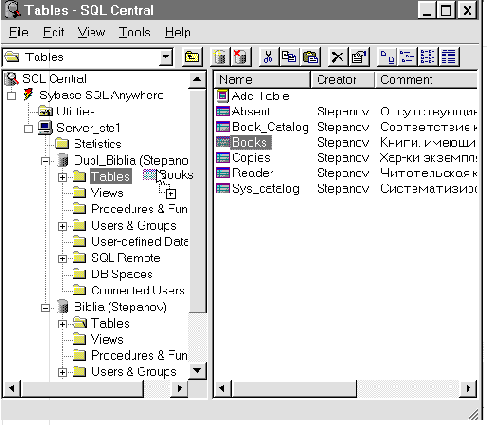Open the View menu
This screenshot has width=487, height=425.
[x=92, y=32]
